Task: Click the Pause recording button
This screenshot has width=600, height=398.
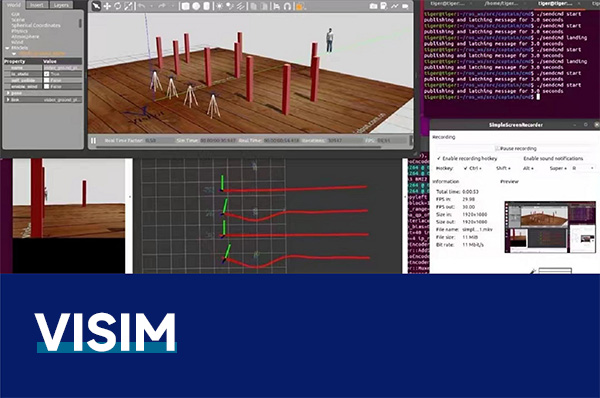Action: point(515,148)
